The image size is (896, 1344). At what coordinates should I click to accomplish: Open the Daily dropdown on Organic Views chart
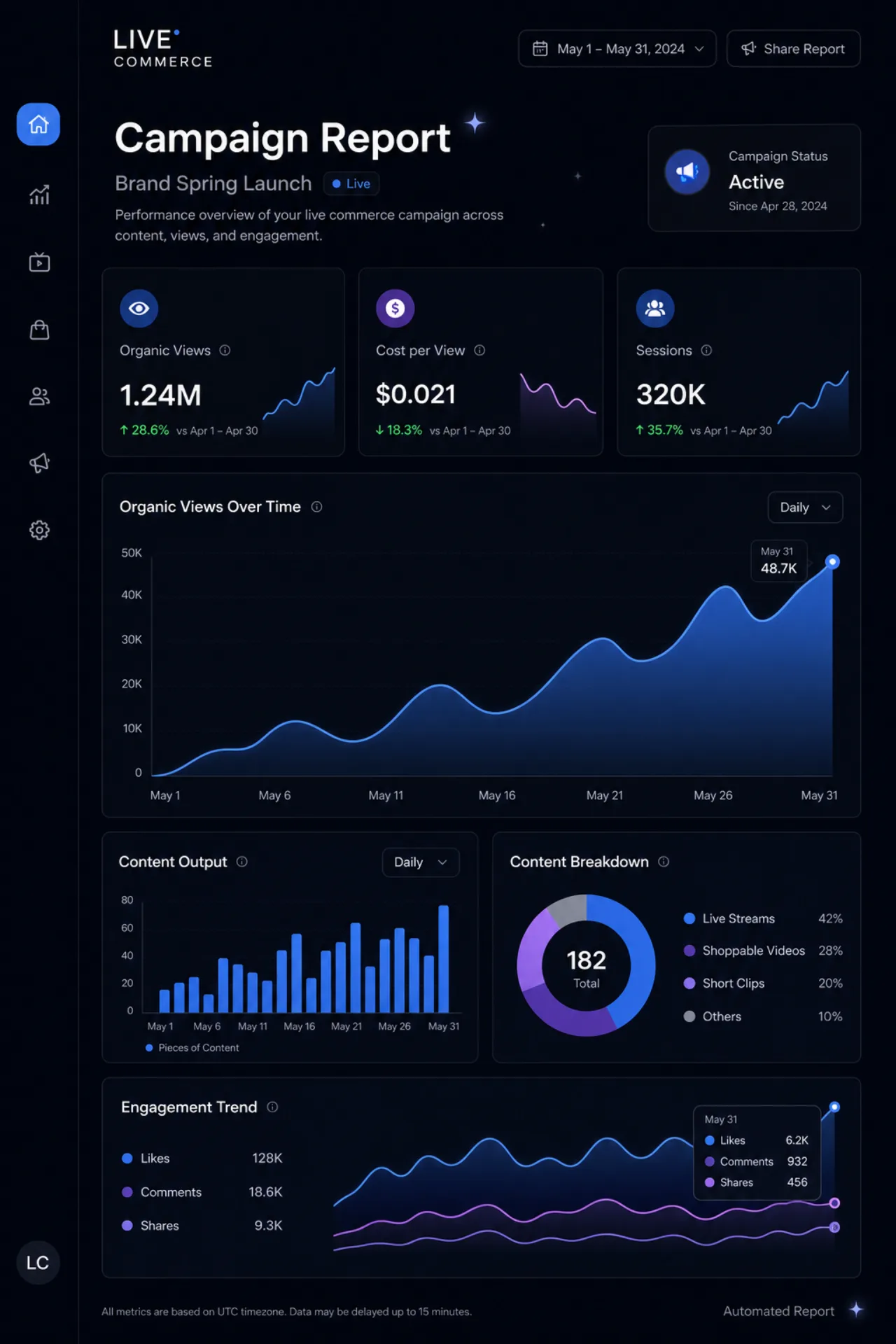coord(805,507)
